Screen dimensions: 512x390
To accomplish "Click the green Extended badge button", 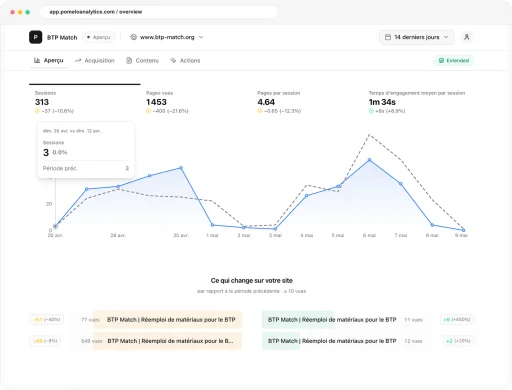I will click(x=454, y=60).
